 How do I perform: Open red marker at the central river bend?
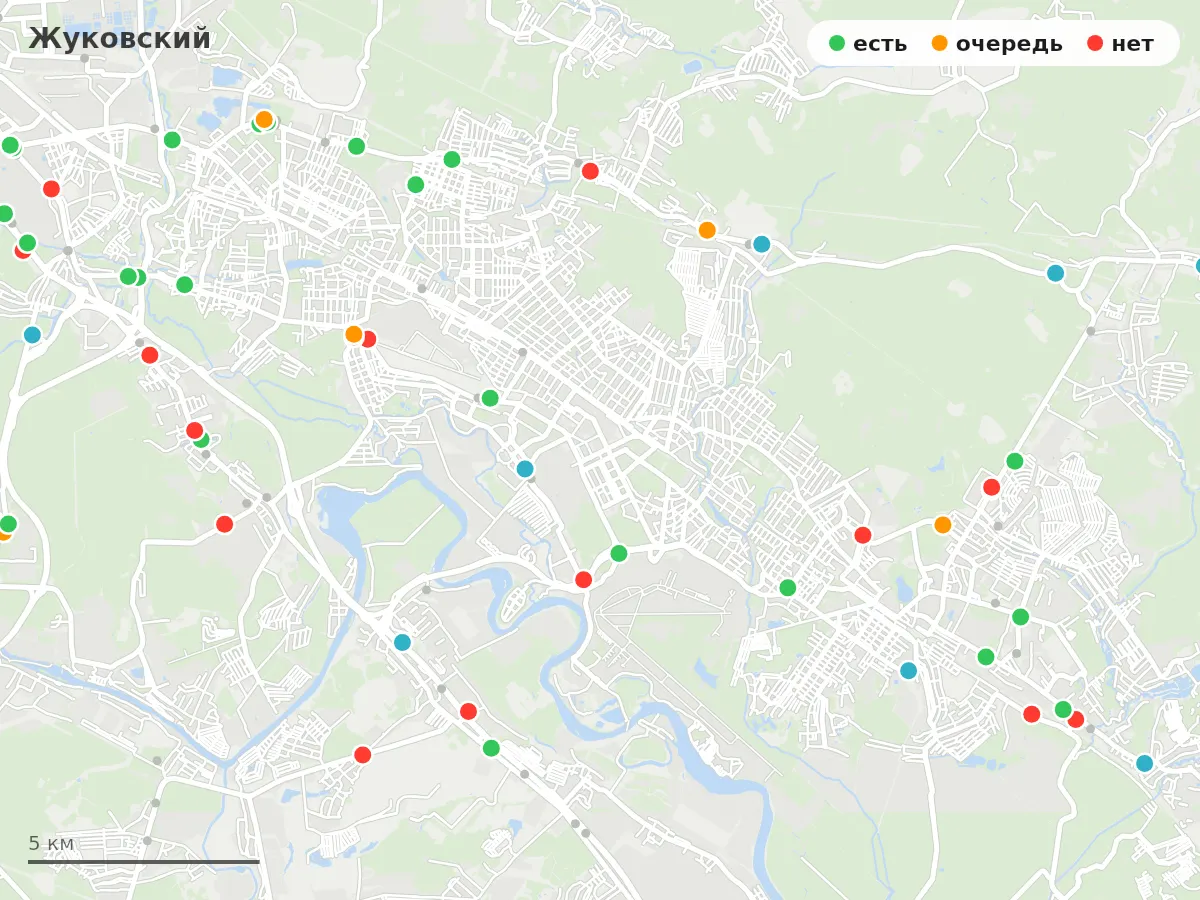[583, 579]
